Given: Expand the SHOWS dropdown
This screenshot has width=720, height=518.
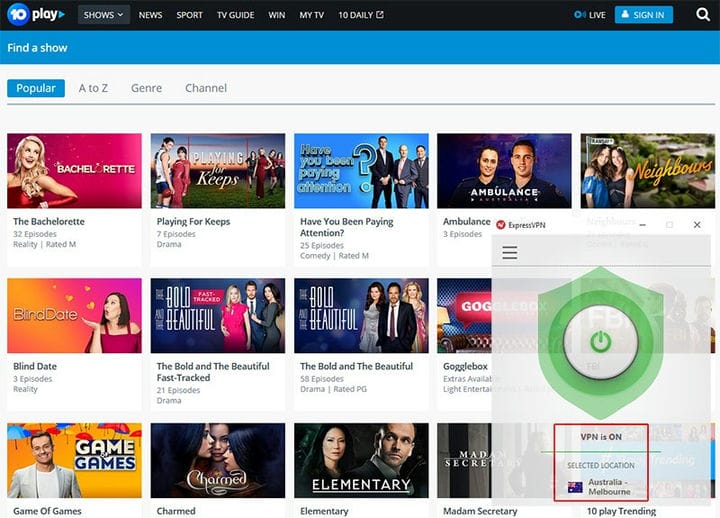Looking at the screenshot, I should (104, 15).
